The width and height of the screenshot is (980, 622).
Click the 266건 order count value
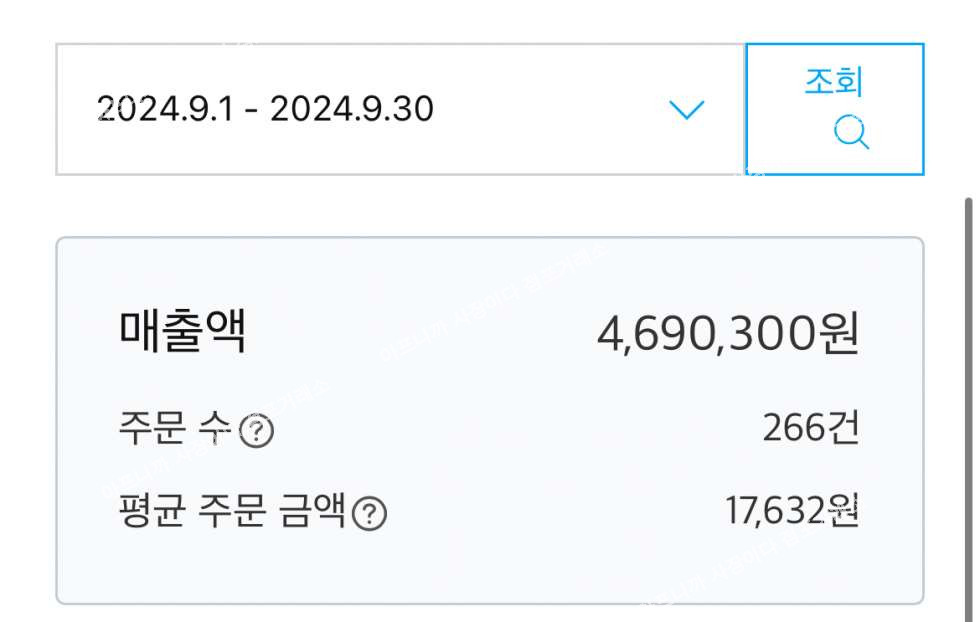click(x=811, y=428)
